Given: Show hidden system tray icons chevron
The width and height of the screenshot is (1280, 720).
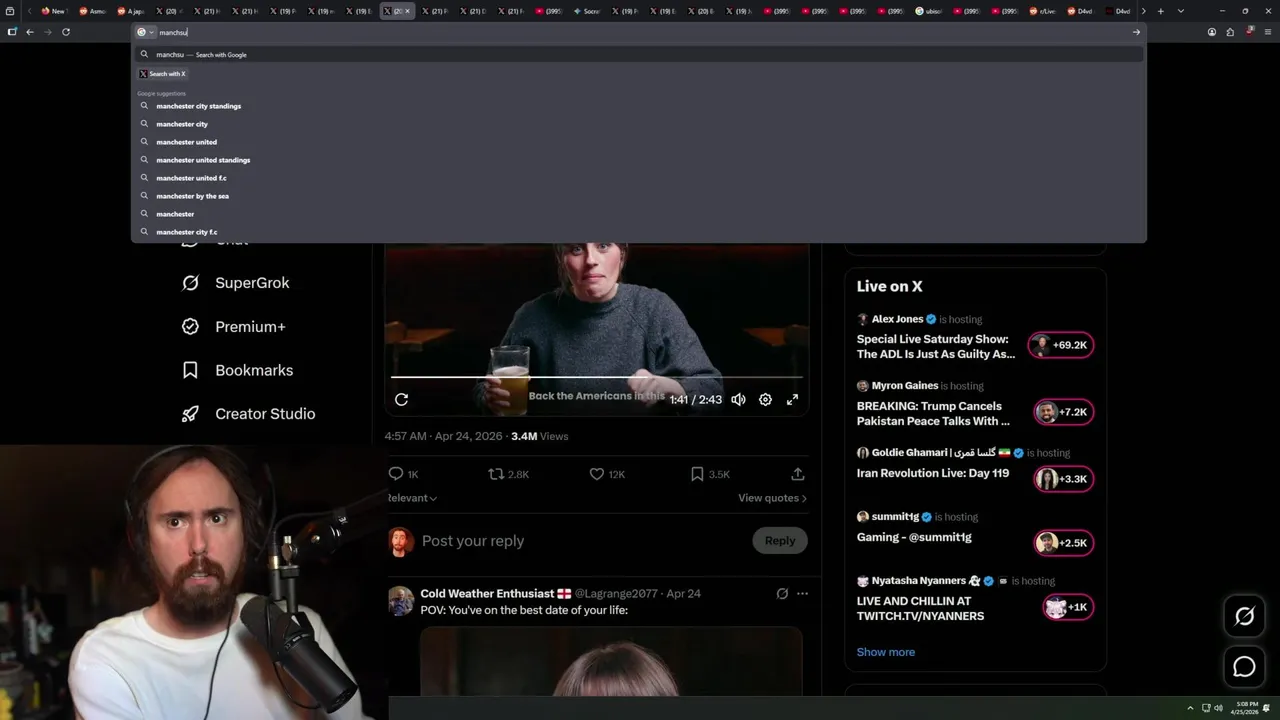Looking at the screenshot, I should 1190,708.
